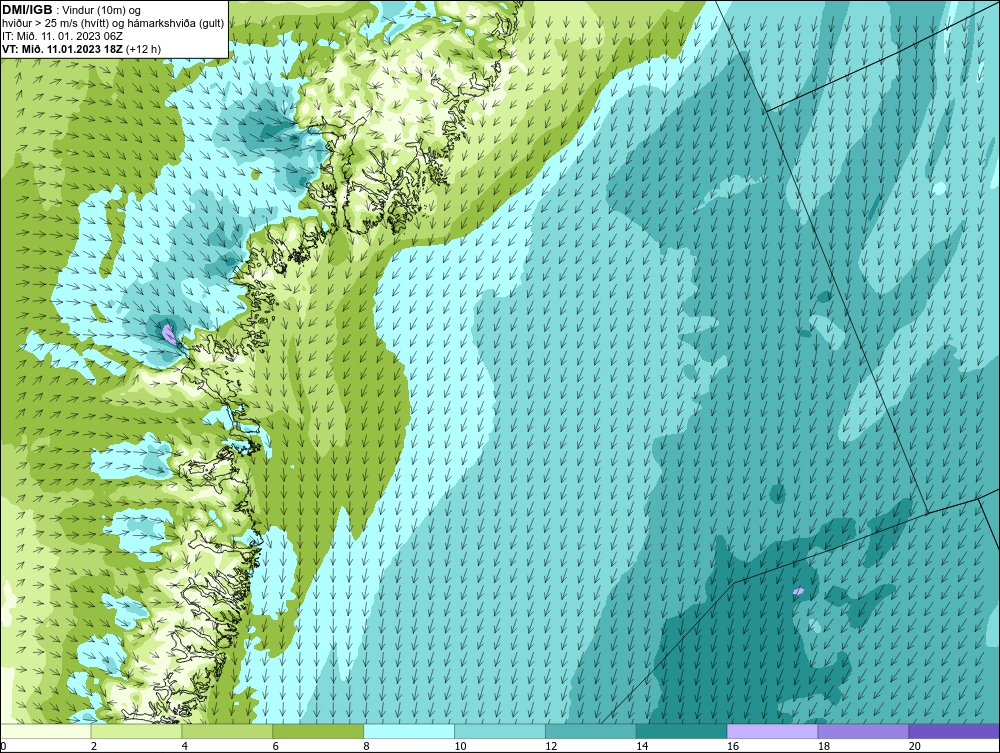1000x753 pixels.
Task: Click the 'VT: Mið. 11.01.2023 18Z' line
Action: point(62,49)
